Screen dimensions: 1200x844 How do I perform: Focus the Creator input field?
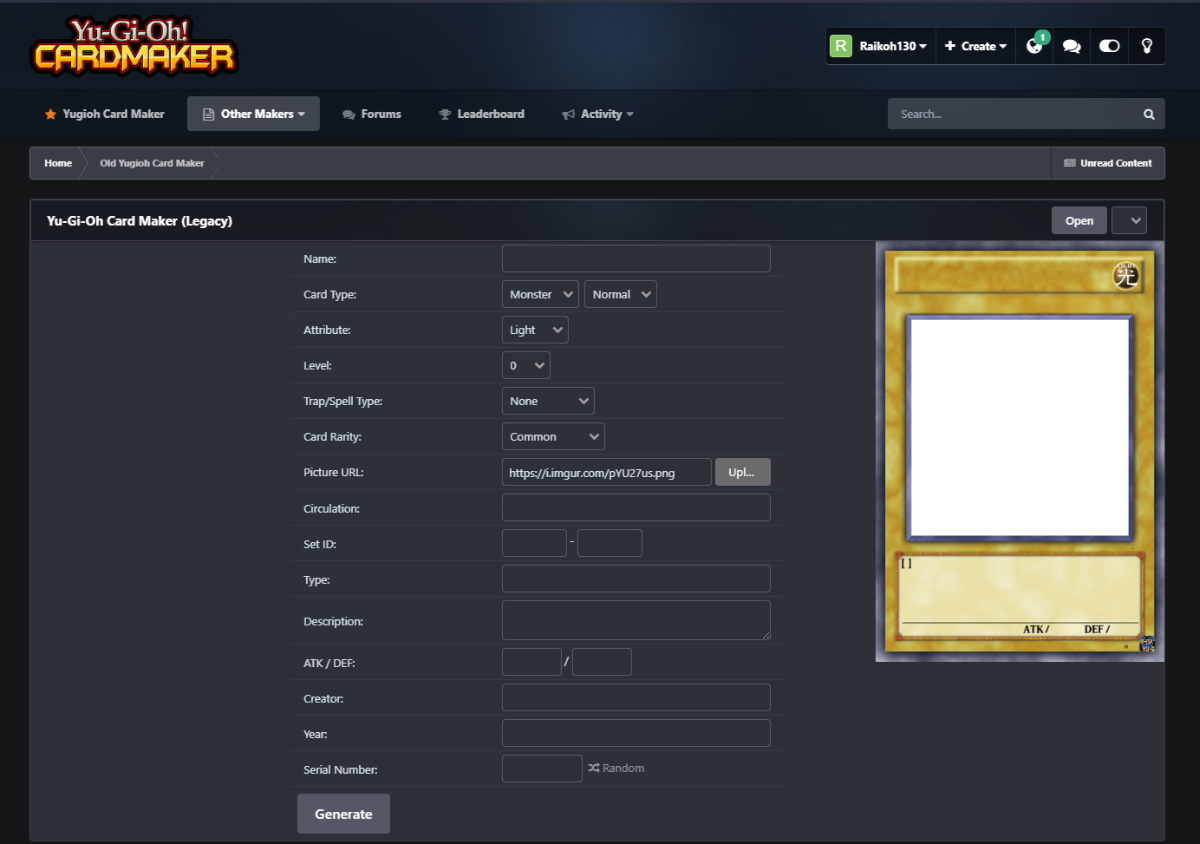pyautogui.click(x=636, y=698)
